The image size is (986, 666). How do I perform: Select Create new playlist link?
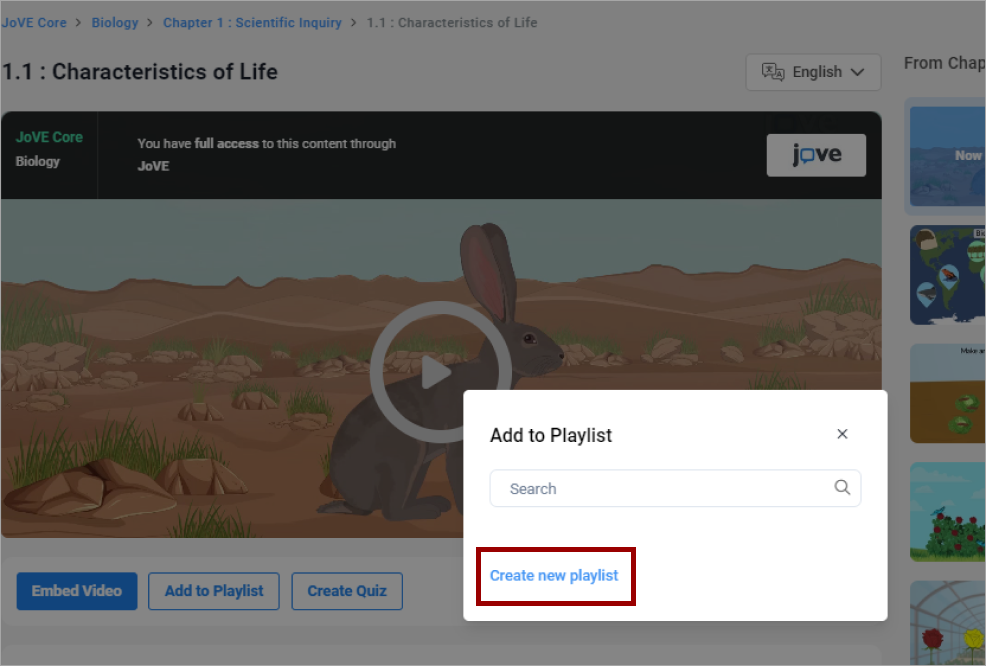coord(554,576)
